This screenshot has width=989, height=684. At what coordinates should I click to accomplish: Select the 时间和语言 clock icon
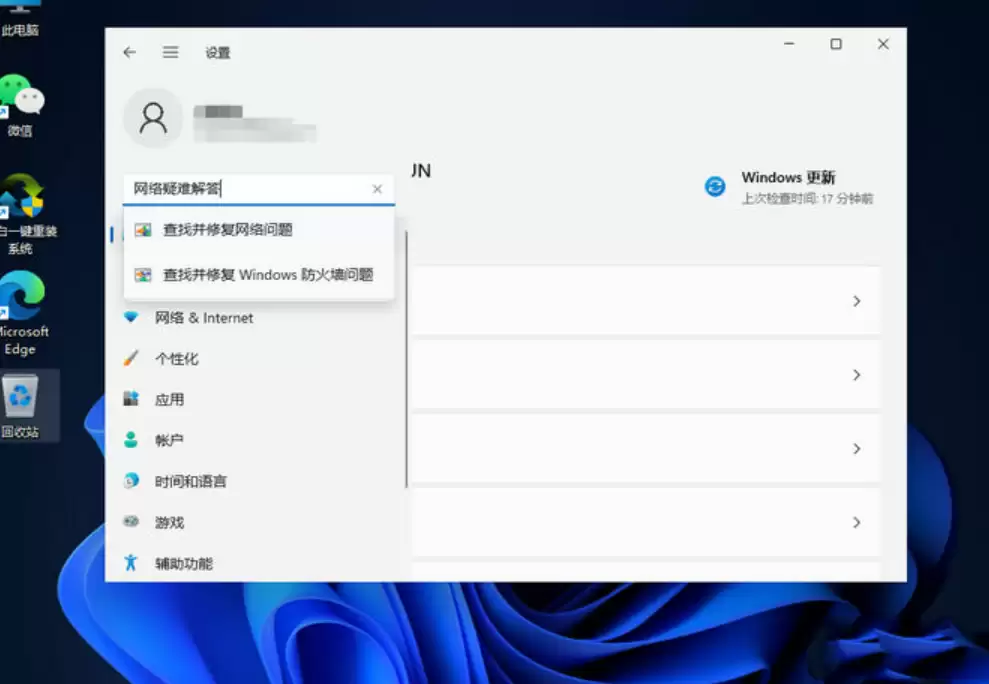[132, 481]
